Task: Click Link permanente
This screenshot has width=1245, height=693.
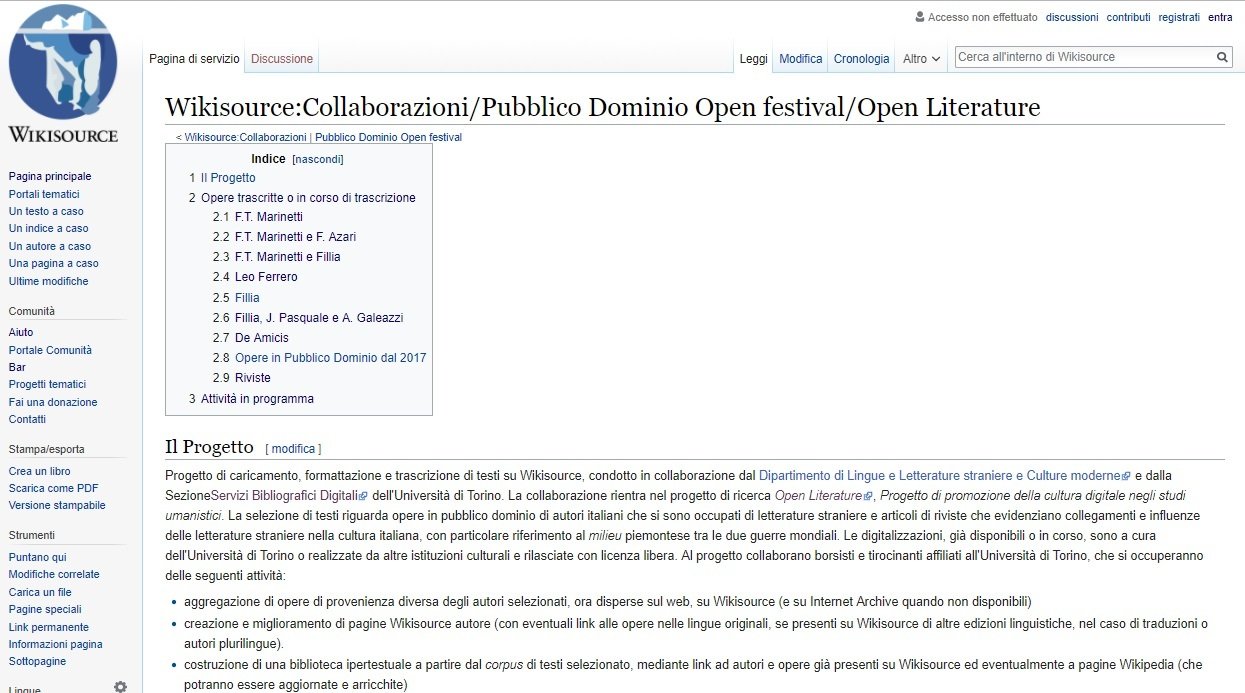Action: tap(49, 627)
